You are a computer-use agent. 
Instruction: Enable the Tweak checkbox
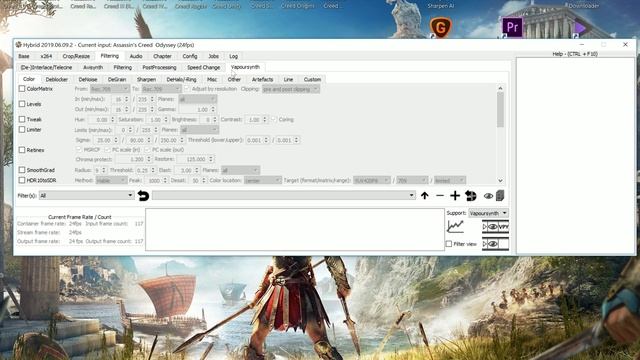coord(22,119)
